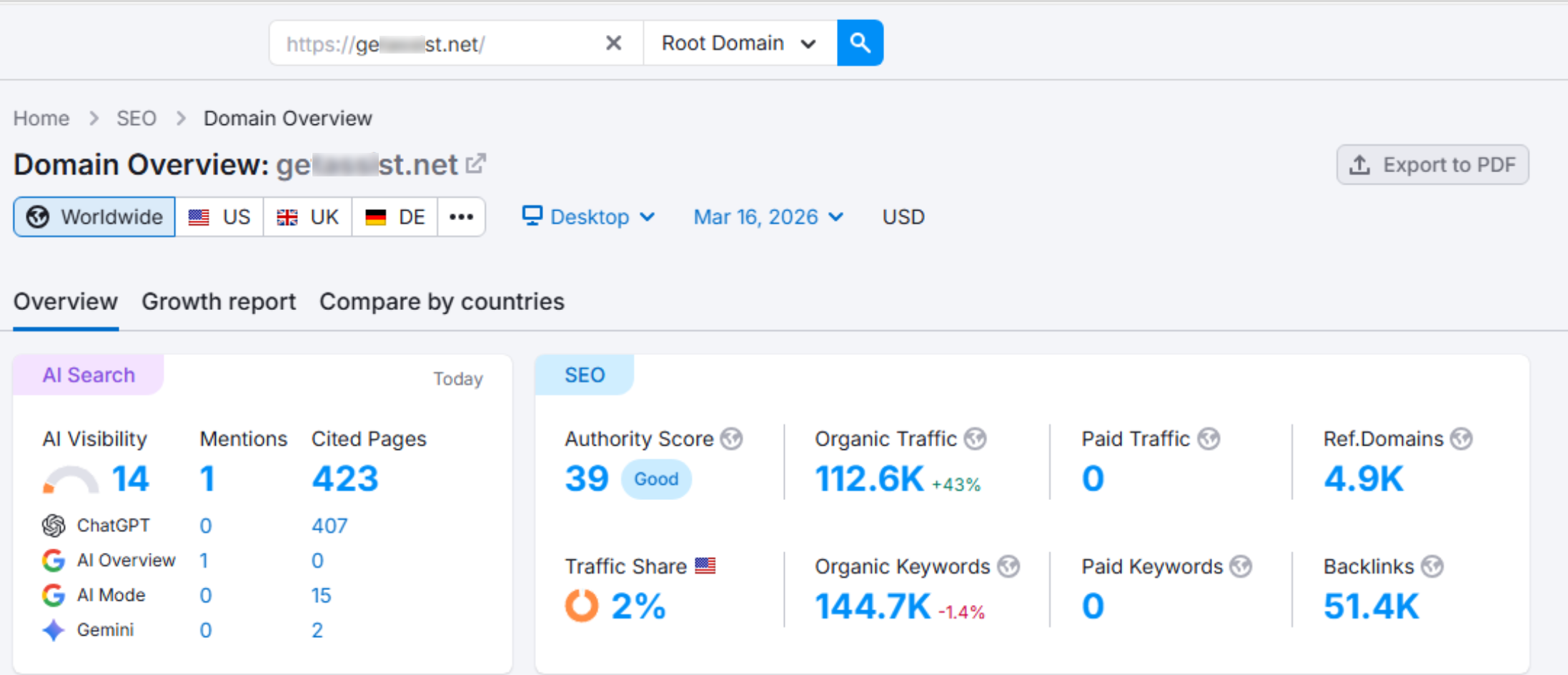Open the Authority Score info tooltip icon
This screenshot has width=1568, height=675.
click(732, 439)
